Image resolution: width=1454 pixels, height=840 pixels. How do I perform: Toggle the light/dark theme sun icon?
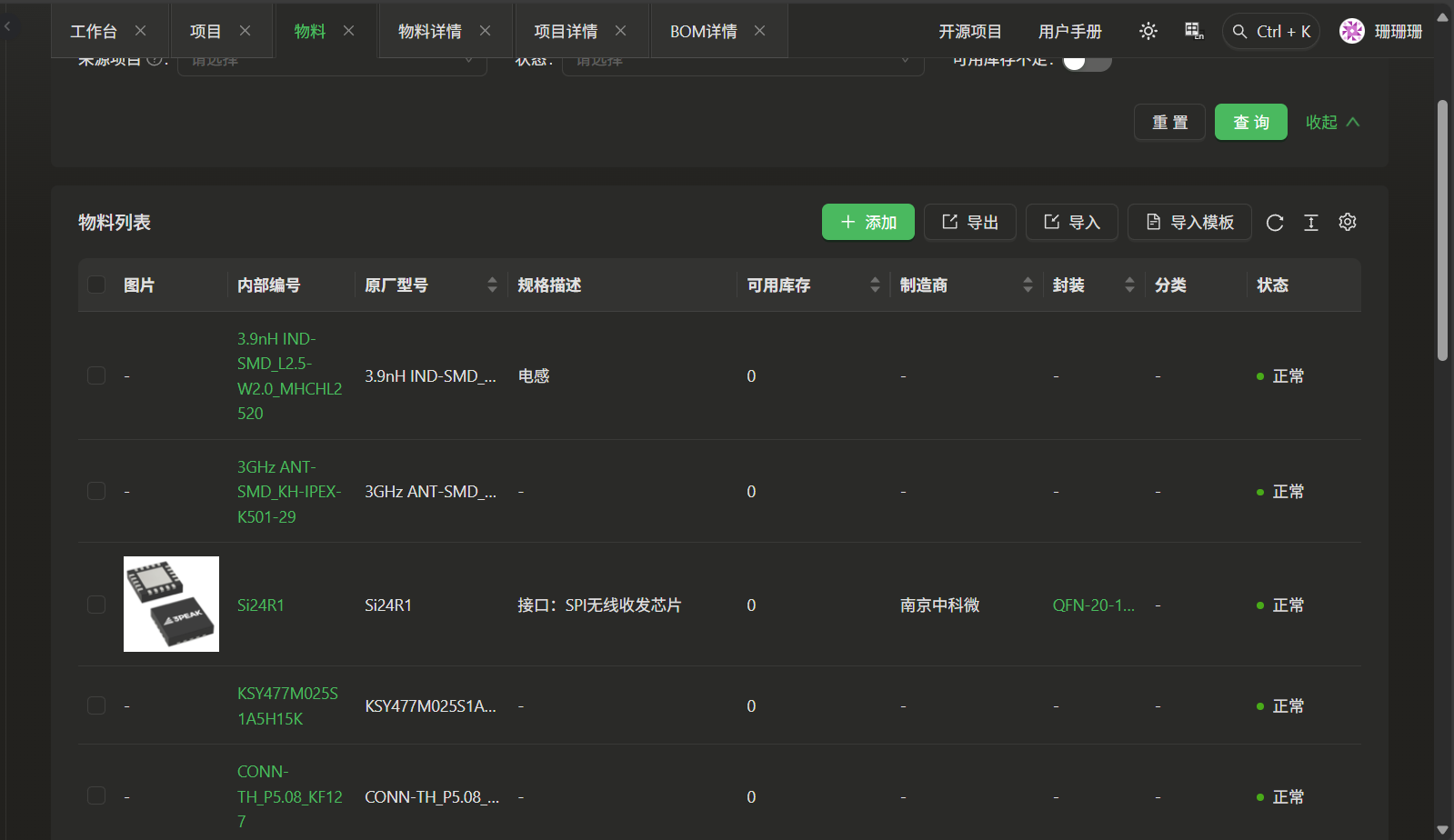click(x=1148, y=31)
